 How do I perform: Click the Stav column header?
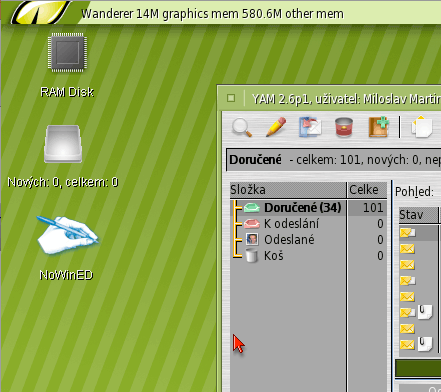click(x=418, y=215)
